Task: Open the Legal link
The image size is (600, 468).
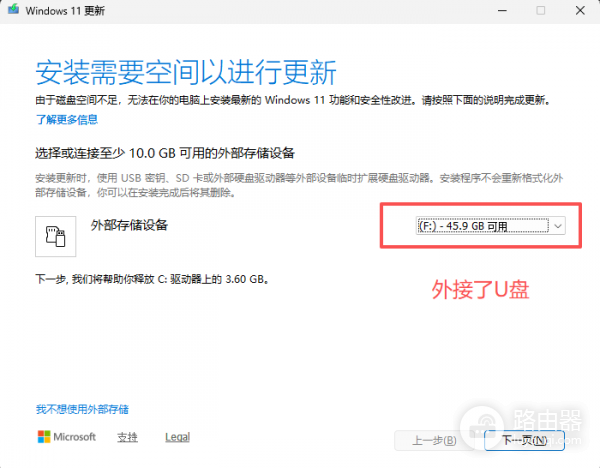Action: click(178, 437)
